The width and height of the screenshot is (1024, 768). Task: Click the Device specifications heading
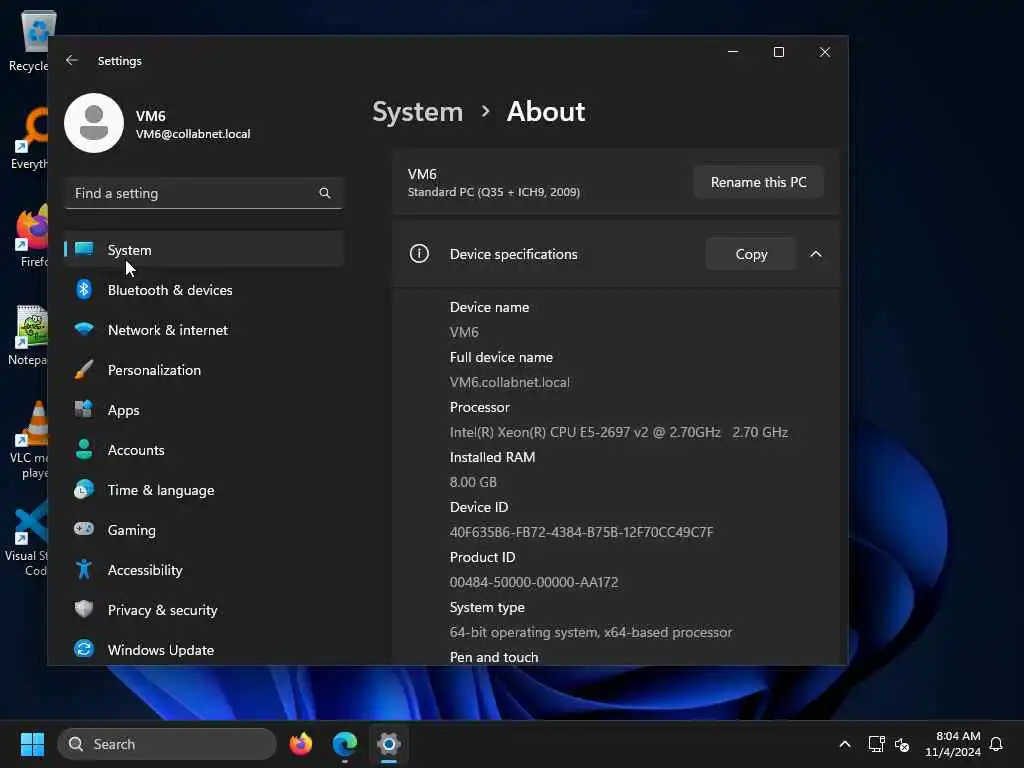point(513,254)
